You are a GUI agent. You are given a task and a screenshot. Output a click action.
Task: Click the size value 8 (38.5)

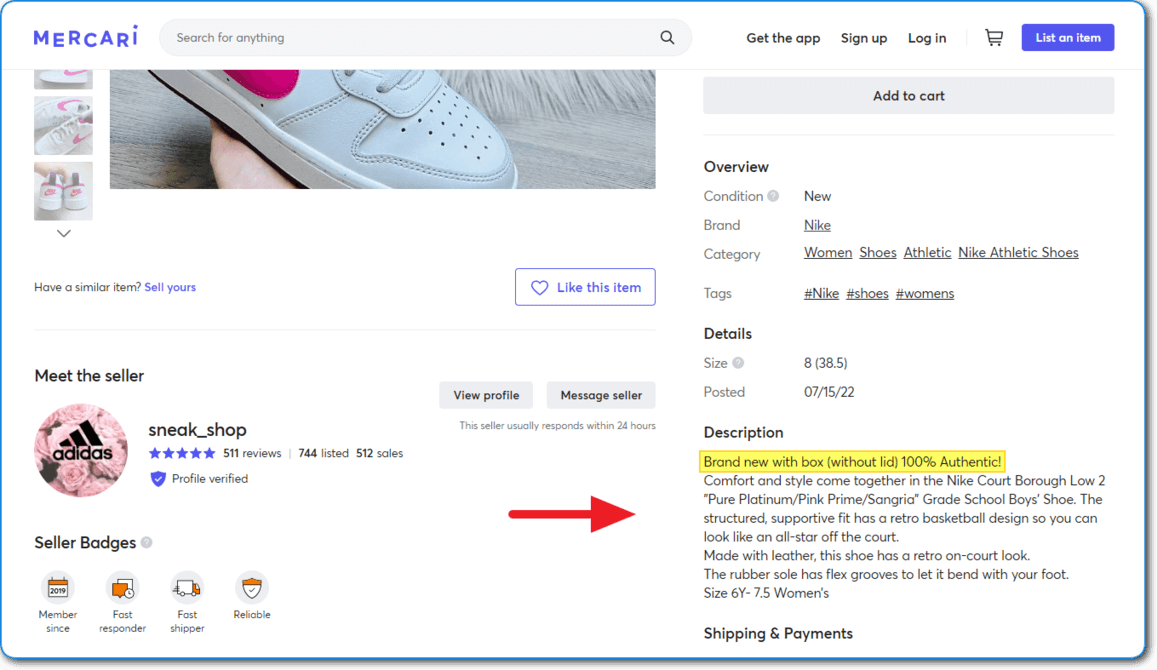[826, 363]
